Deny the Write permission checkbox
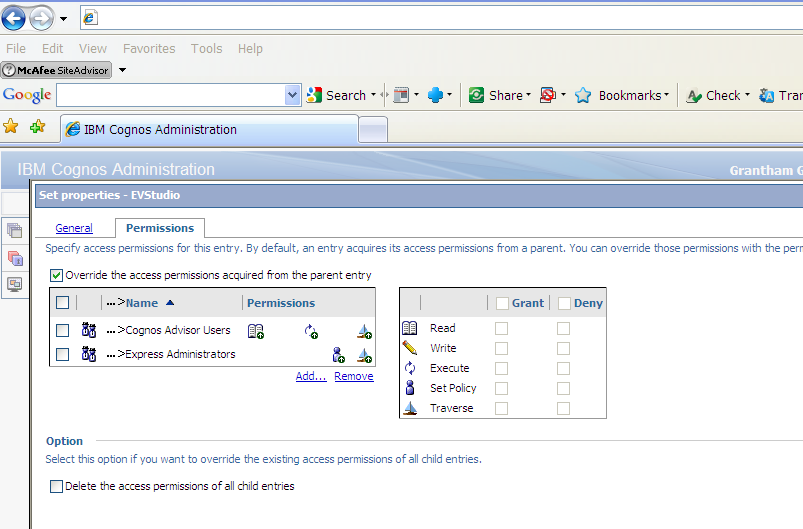 tap(563, 348)
